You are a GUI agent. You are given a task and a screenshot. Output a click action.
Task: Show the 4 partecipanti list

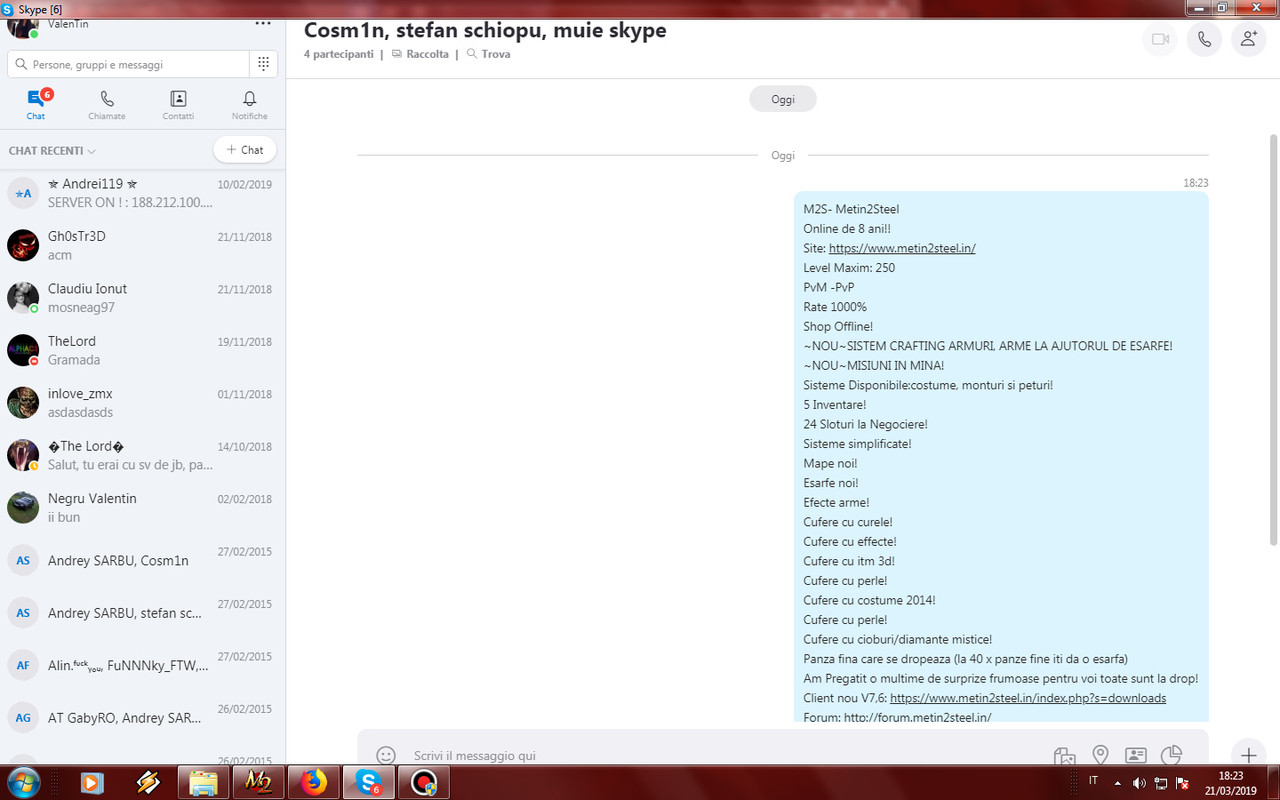338,54
